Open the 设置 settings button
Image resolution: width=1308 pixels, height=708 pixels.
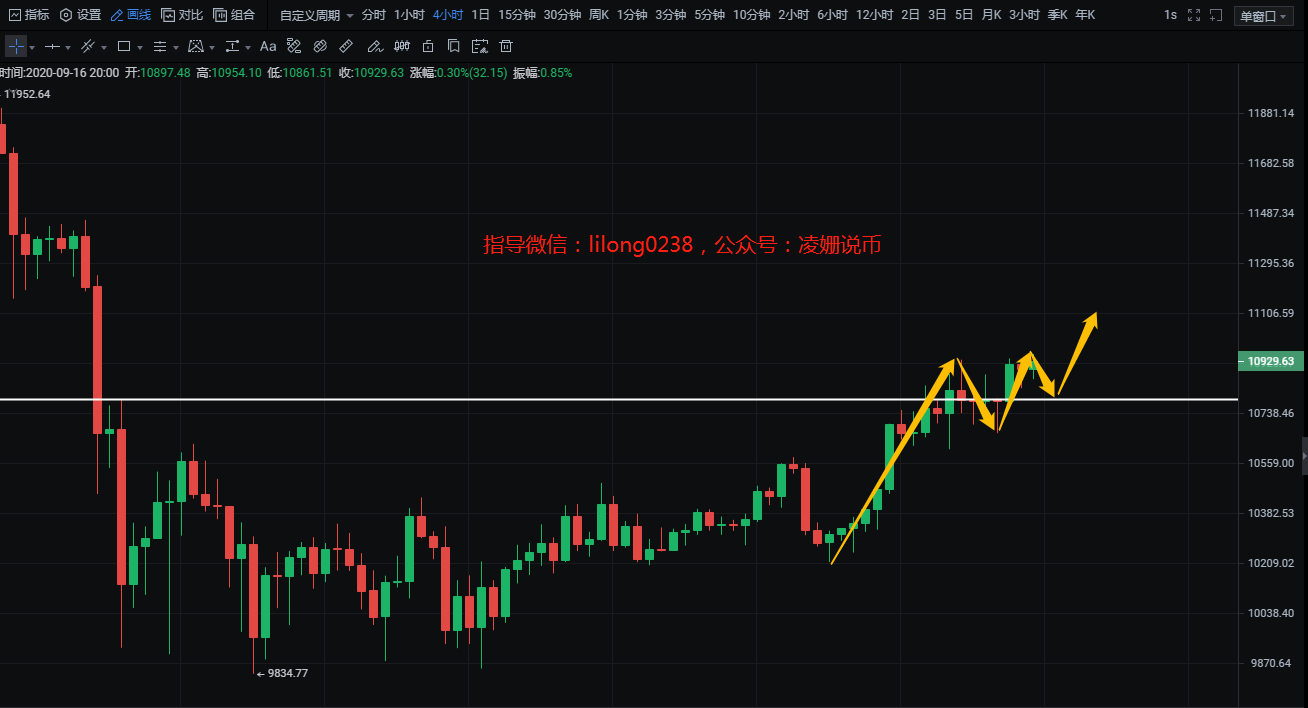[81, 15]
